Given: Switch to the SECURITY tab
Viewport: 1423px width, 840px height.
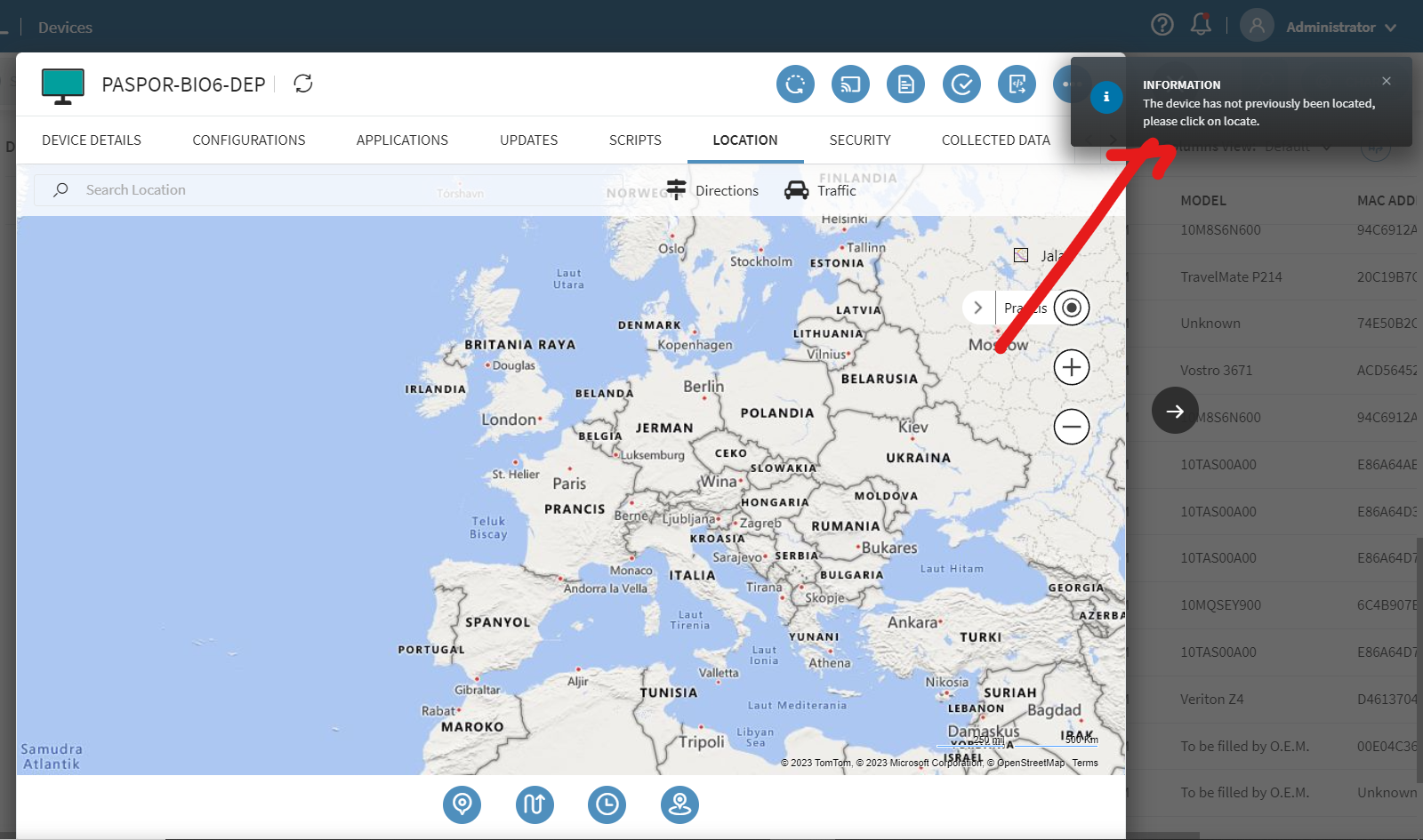Looking at the screenshot, I should (859, 140).
